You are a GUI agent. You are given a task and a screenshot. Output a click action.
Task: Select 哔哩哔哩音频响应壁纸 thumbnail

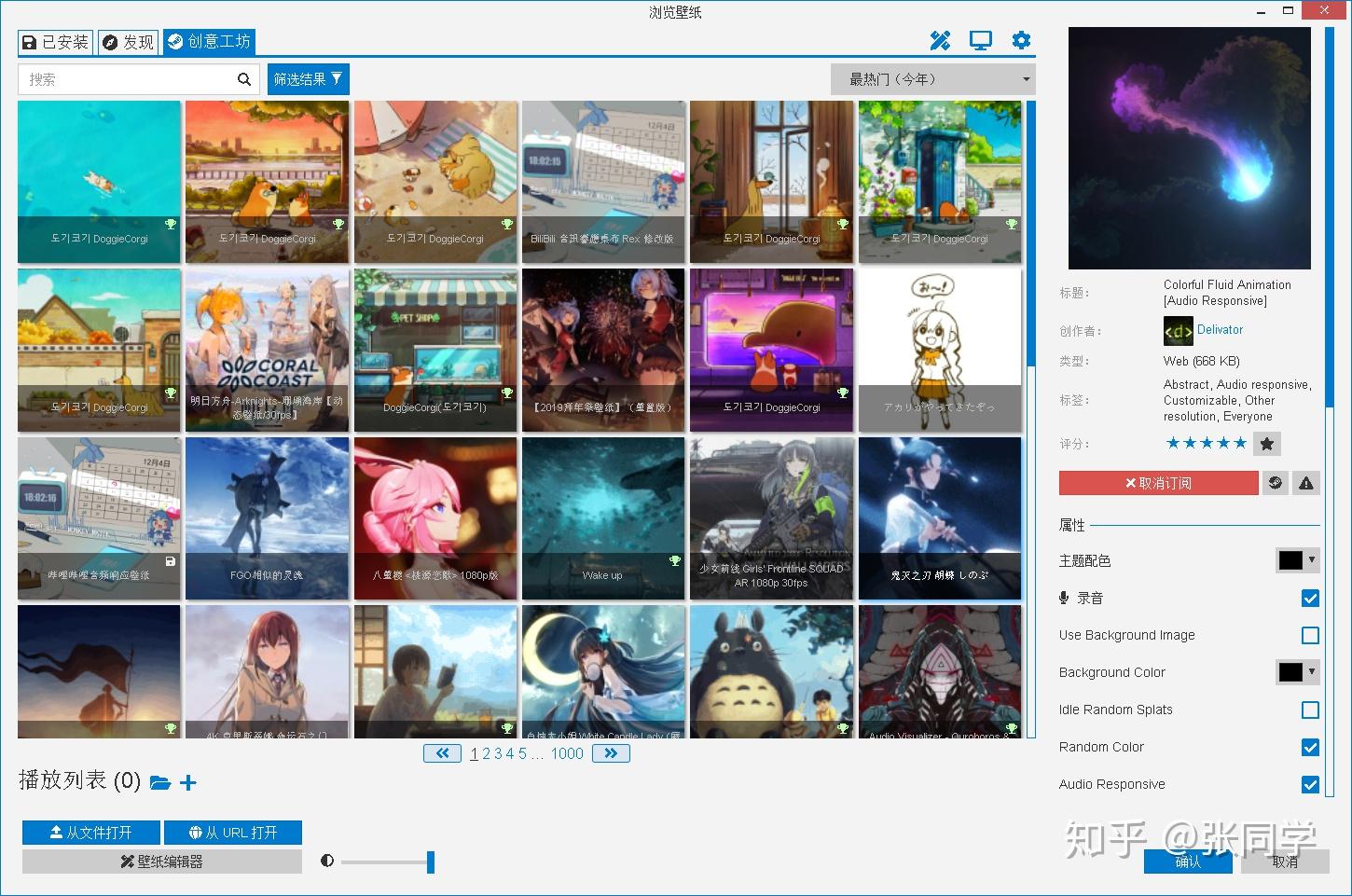coord(99,518)
